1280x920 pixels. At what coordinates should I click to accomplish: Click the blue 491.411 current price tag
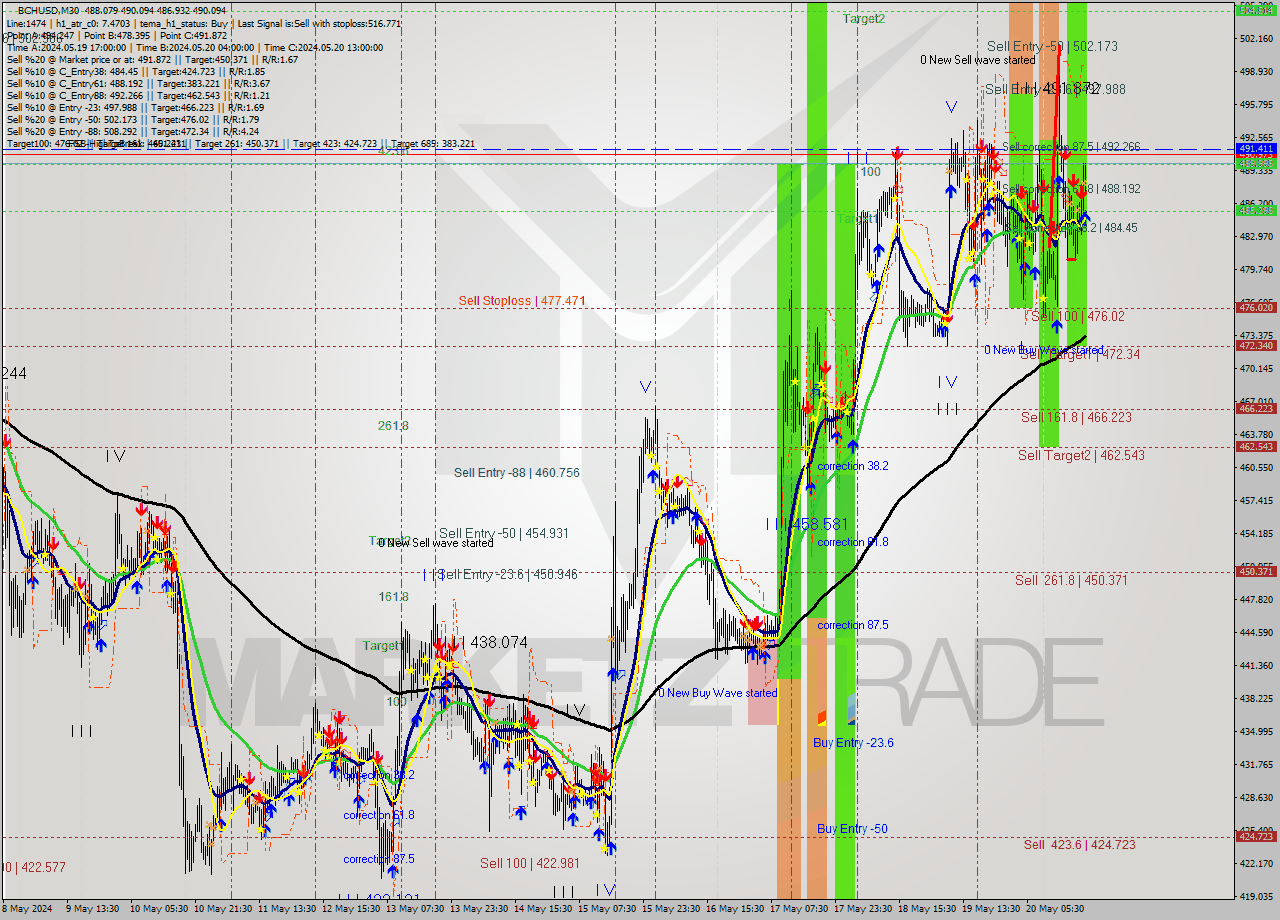[x=1256, y=148]
